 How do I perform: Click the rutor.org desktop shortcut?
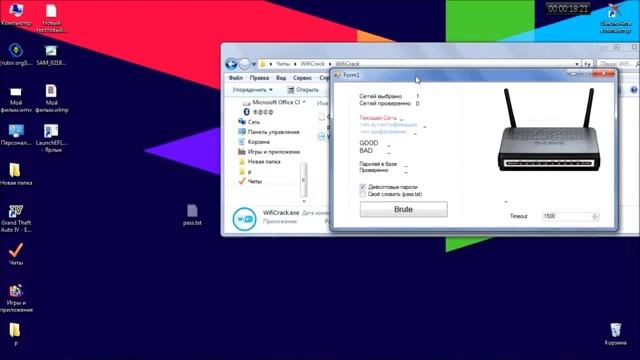[x=16, y=54]
